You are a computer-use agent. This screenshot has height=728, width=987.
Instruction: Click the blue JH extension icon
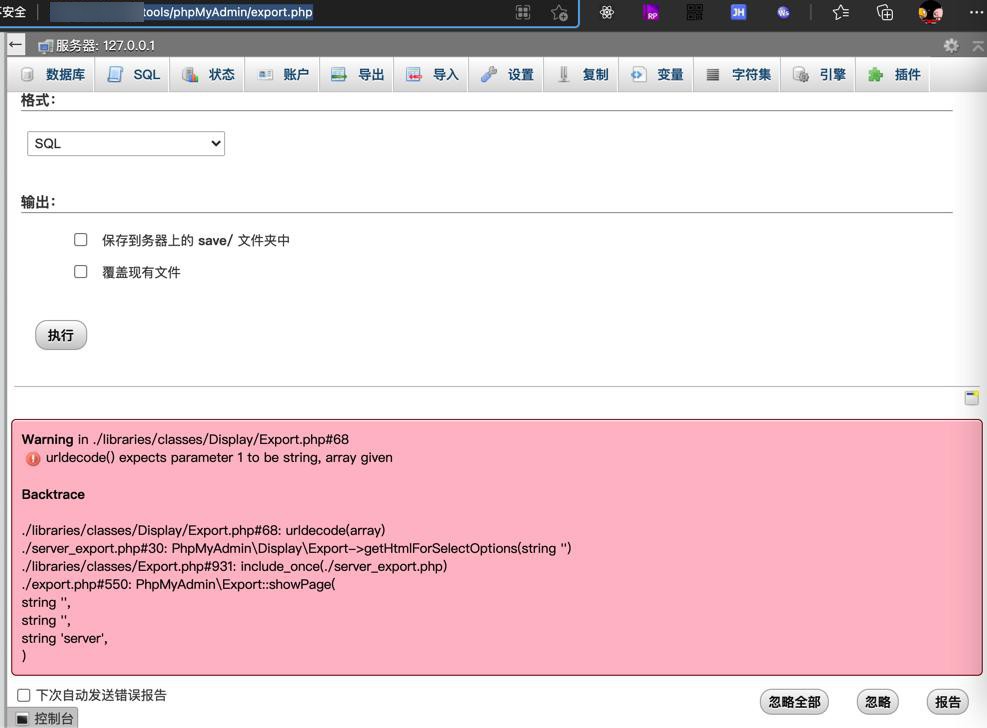point(738,12)
